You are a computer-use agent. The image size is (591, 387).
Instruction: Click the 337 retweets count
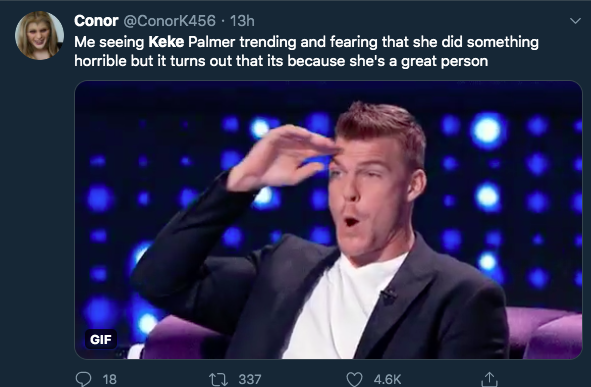250,379
